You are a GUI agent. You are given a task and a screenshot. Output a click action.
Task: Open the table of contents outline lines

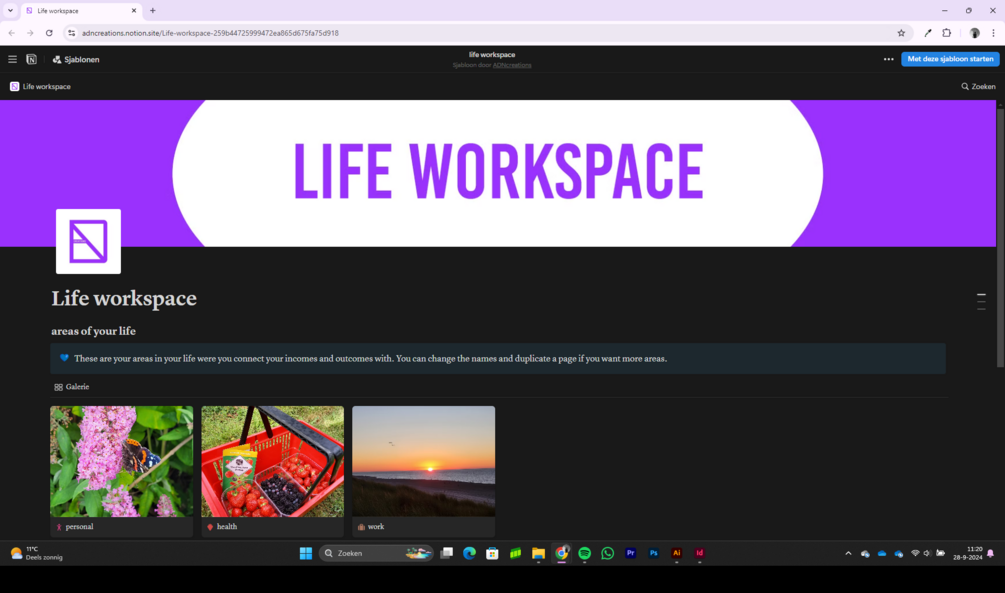(981, 301)
